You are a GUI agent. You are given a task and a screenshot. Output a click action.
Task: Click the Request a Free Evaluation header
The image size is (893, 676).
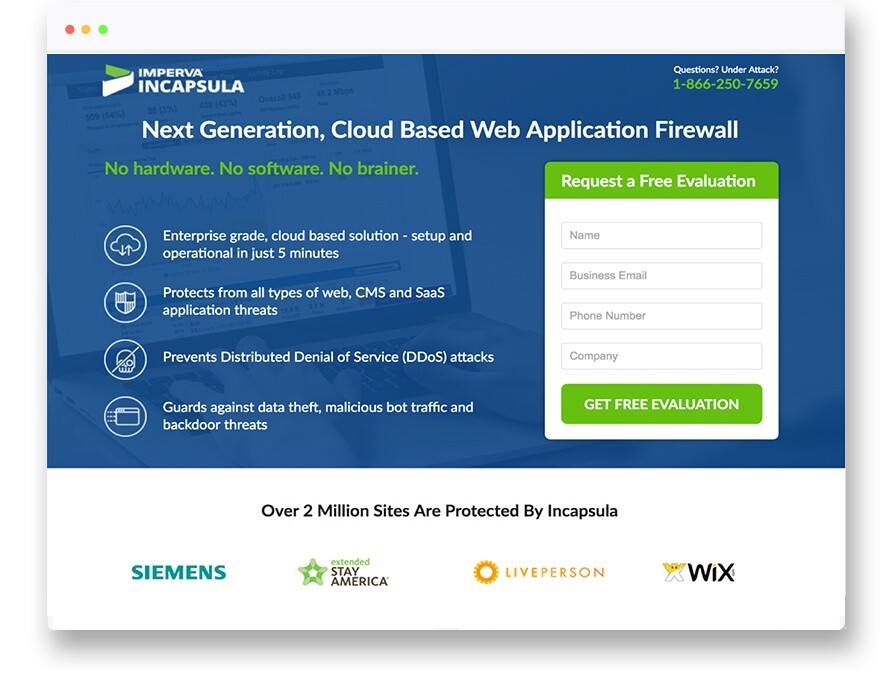pos(658,181)
